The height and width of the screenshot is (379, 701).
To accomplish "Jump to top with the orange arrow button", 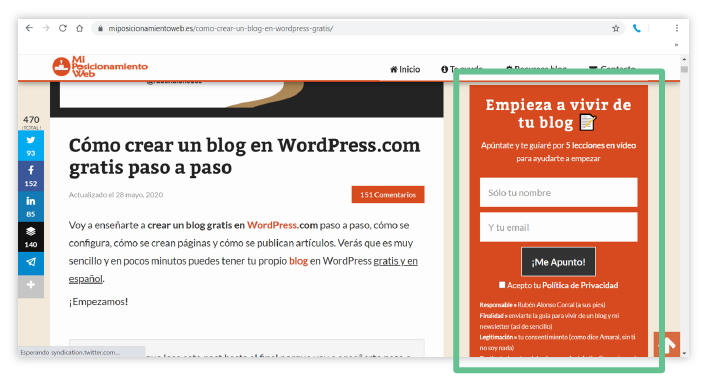I will coord(667,344).
